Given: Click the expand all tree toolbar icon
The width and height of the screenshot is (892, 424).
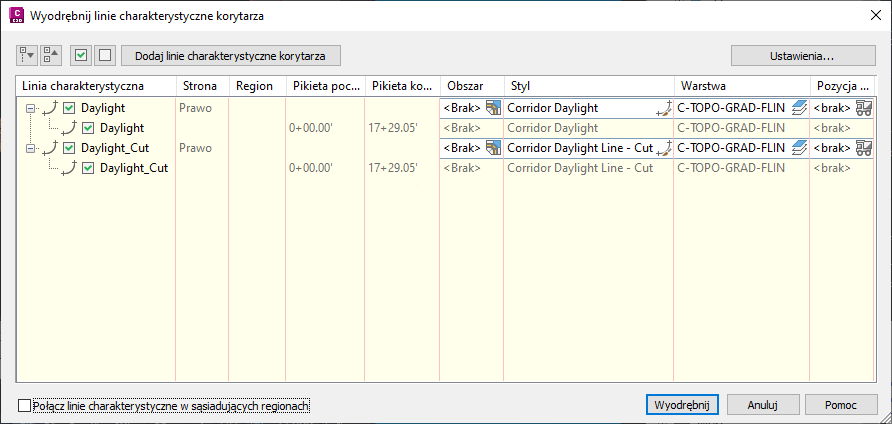Looking at the screenshot, I should coord(27,55).
